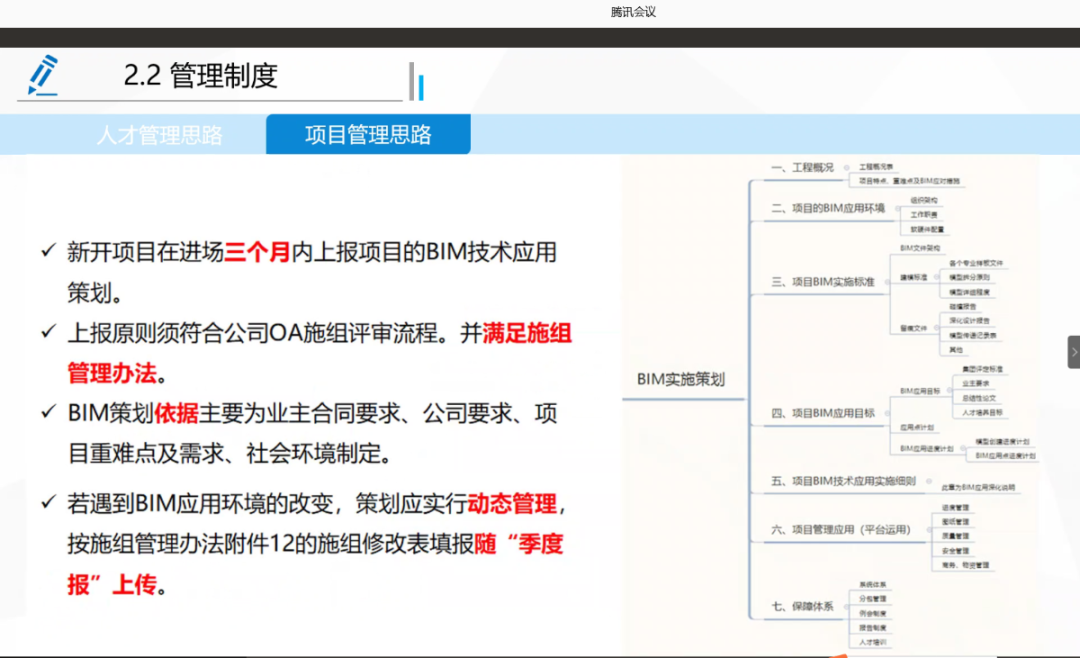Click the checkmark bullet before 上报原则须符合
Viewport: 1080px width, 658px height.
48,330
